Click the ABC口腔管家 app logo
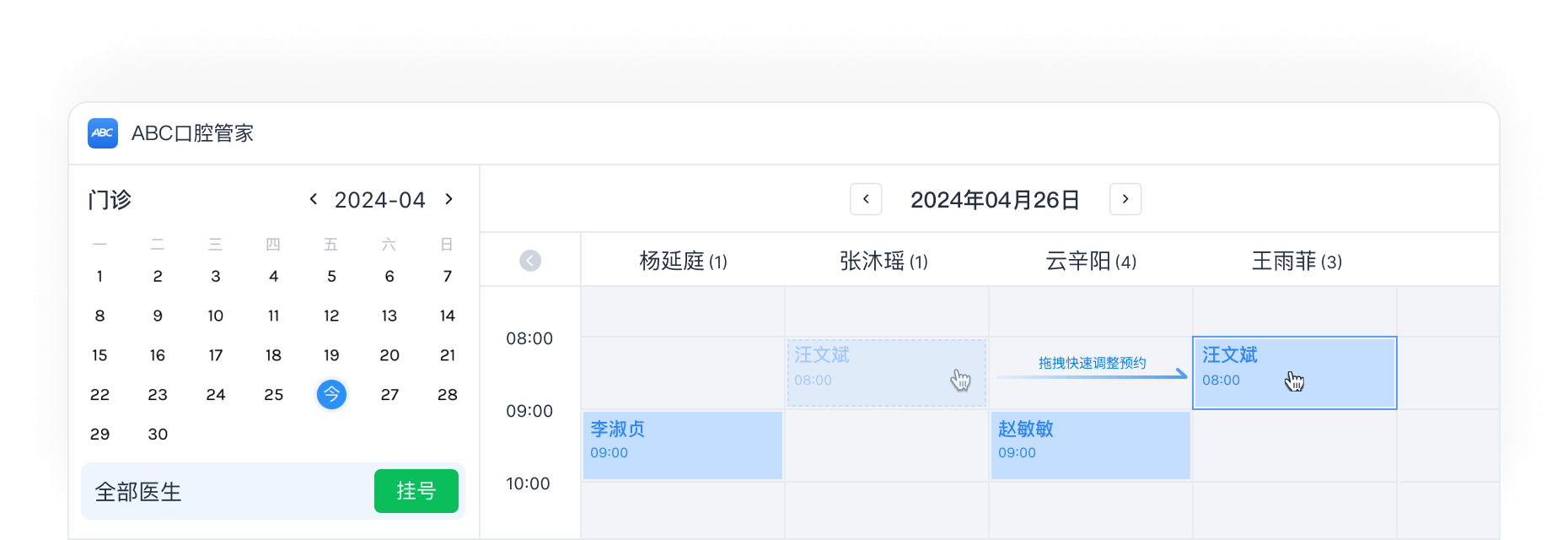 (x=103, y=133)
